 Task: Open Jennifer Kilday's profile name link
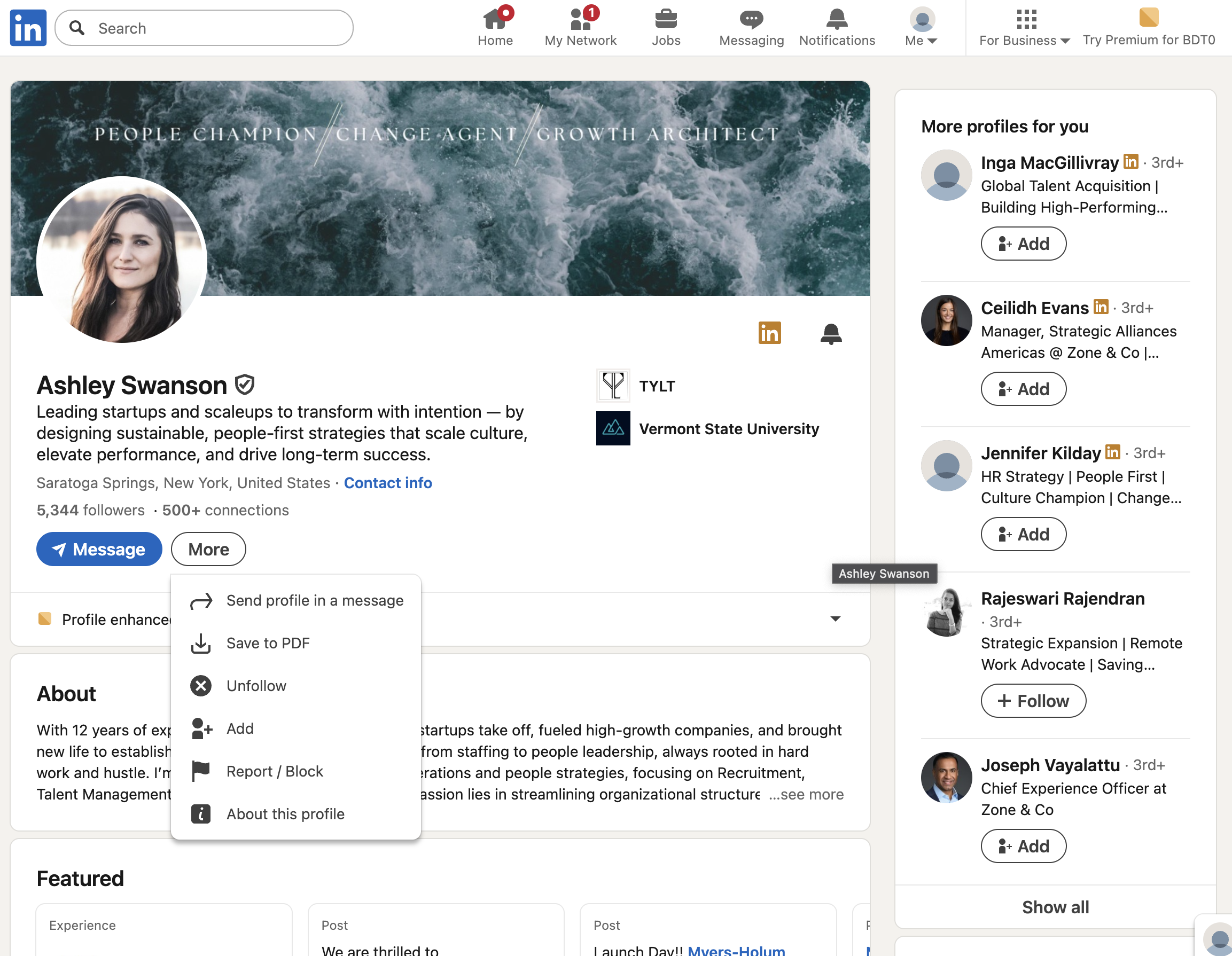(1041, 453)
